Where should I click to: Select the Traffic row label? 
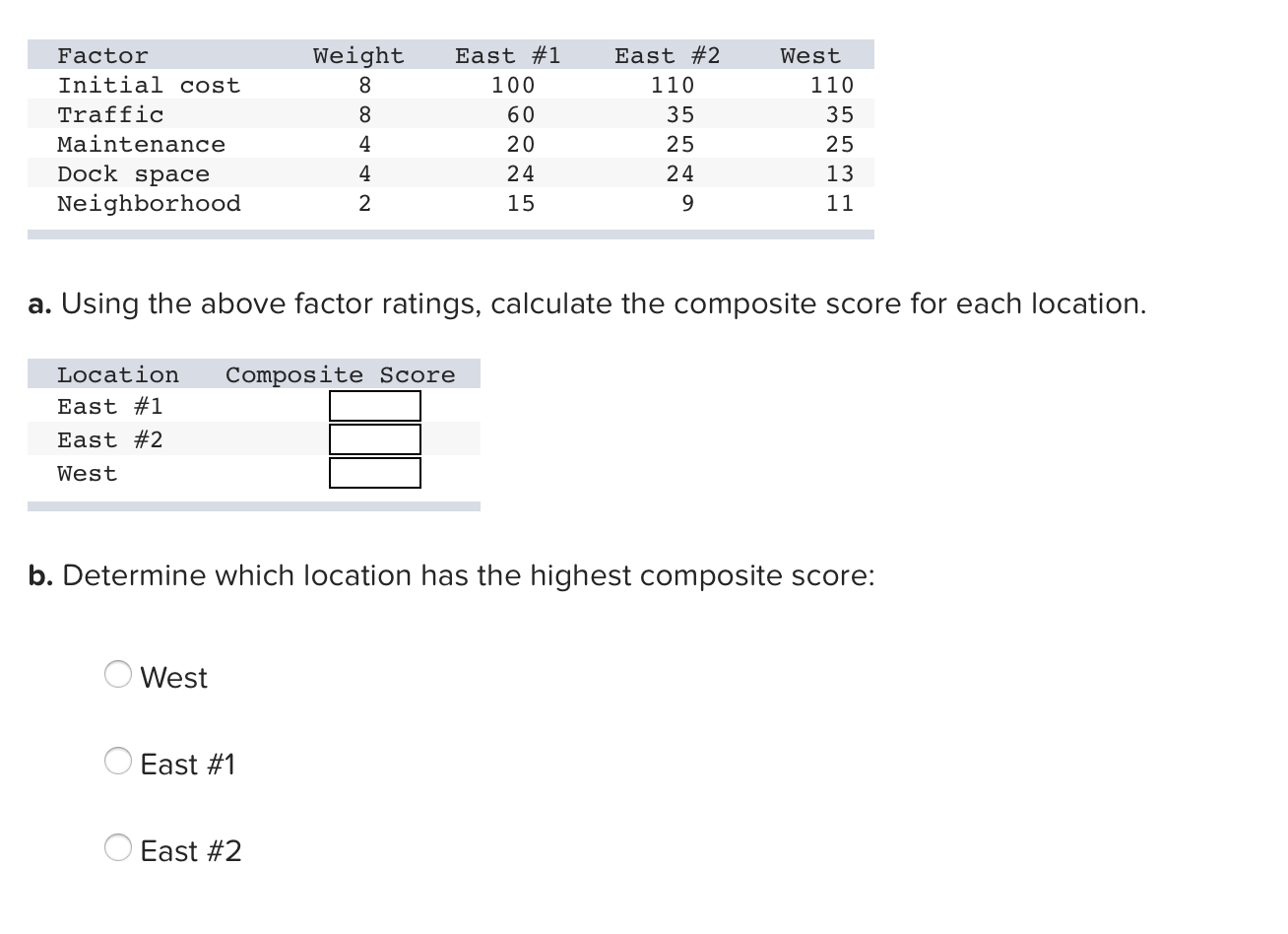click(110, 114)
